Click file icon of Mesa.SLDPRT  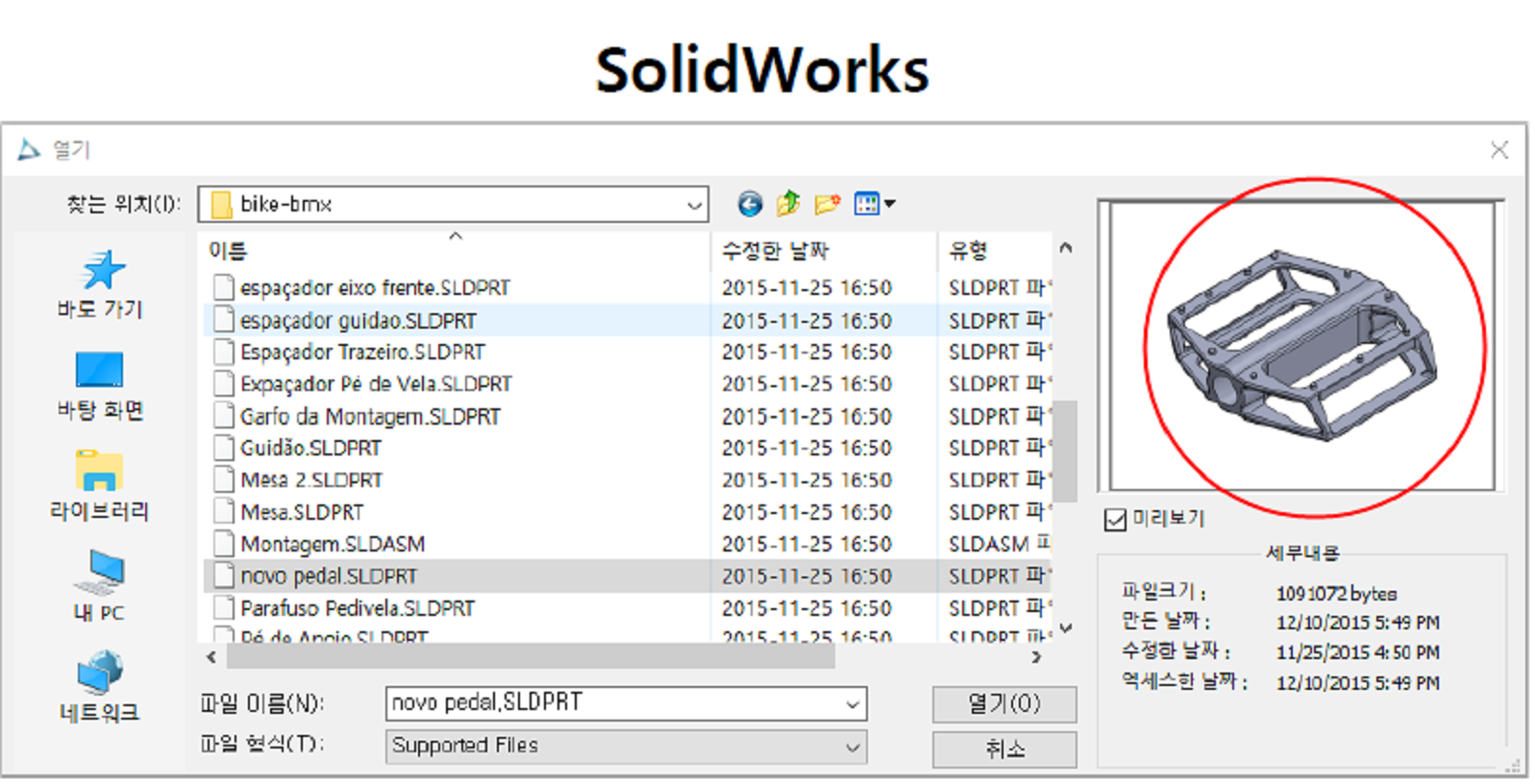point(224,512)
